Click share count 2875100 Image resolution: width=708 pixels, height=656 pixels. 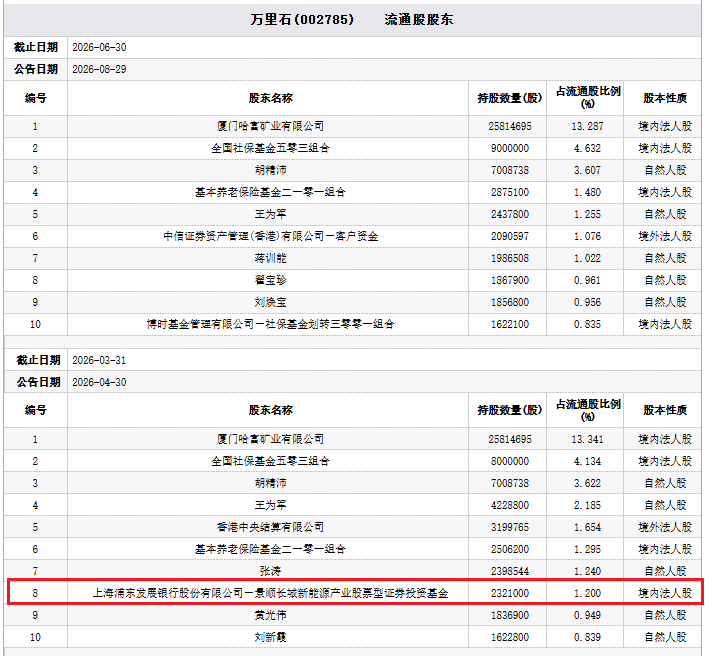[510, 192]
